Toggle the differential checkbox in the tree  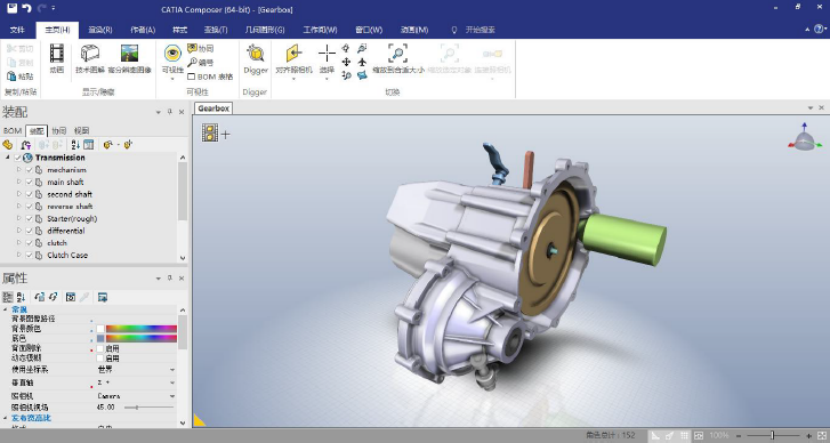point(29,231)
